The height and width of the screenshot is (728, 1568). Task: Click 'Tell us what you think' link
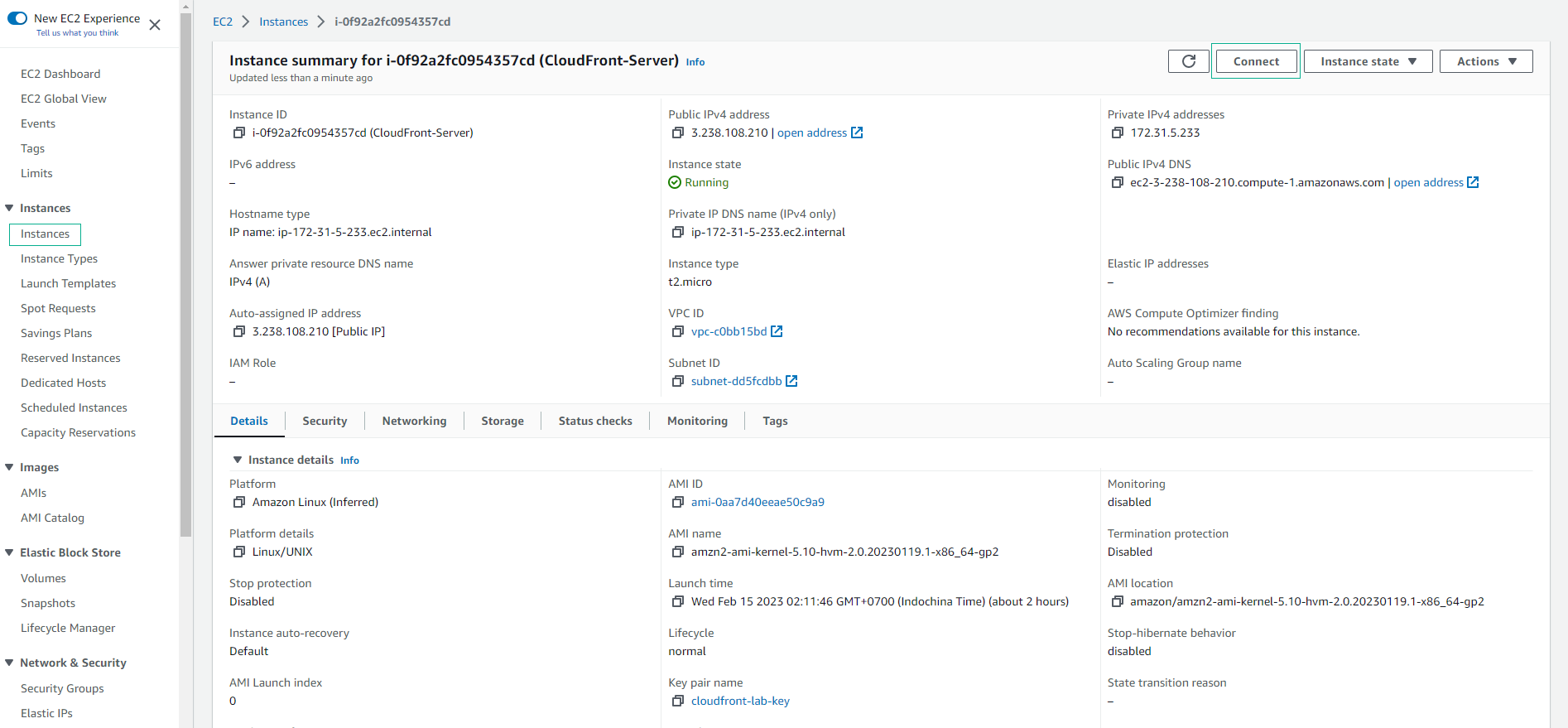tap(77, 33)
